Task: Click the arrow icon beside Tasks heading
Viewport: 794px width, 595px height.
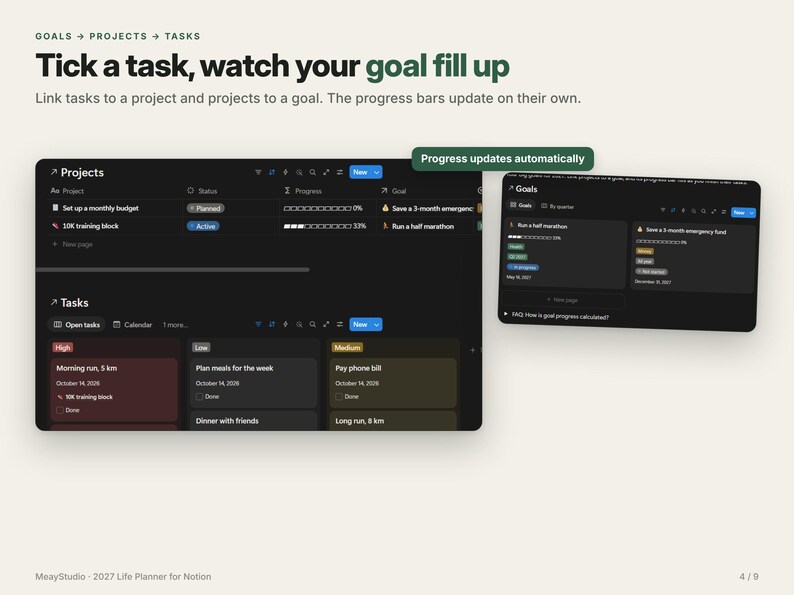Action: (54, 302)
